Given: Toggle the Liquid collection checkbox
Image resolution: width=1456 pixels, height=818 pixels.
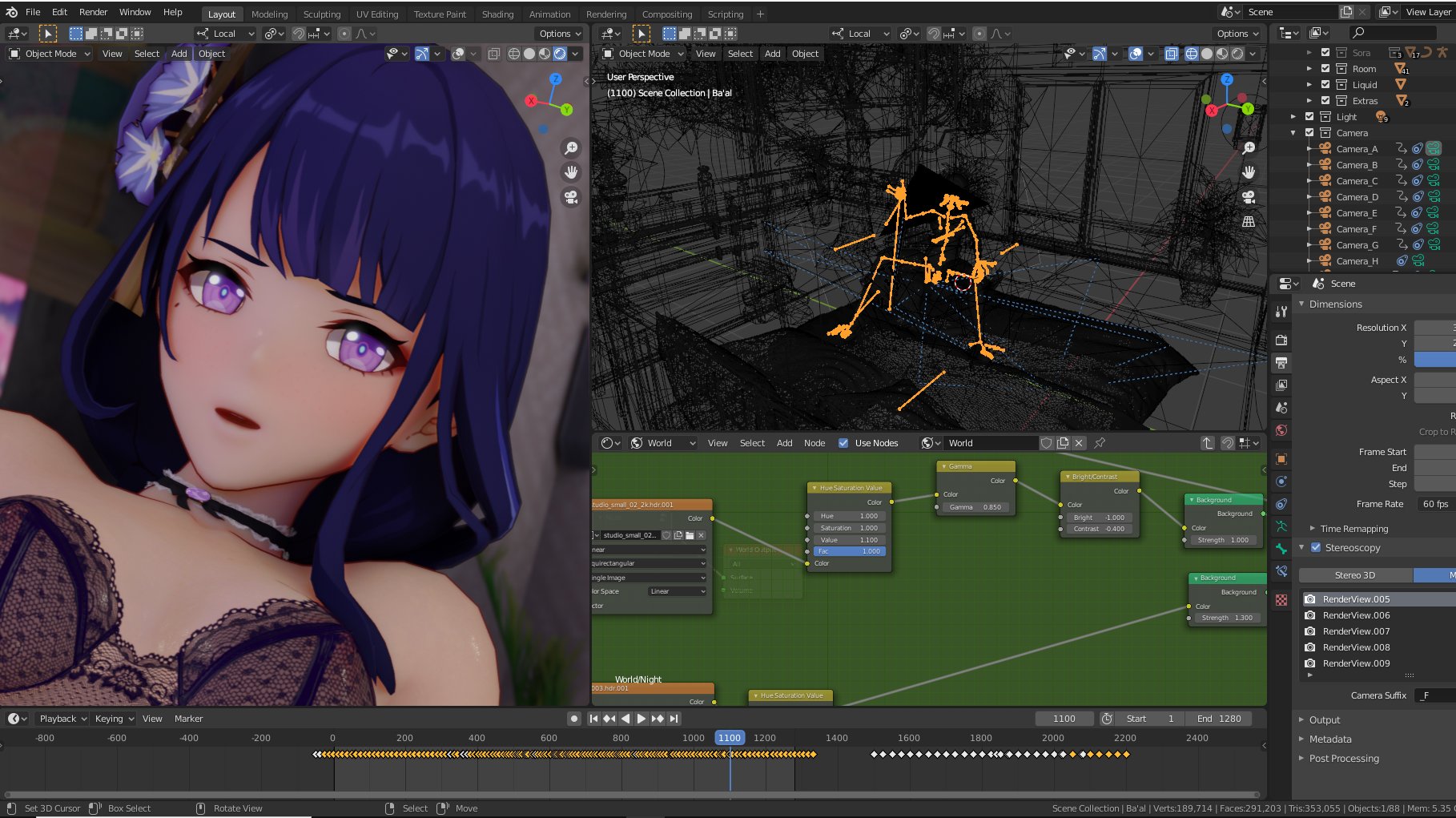Looking at the screenshot, I should (x=1325, y=85).
